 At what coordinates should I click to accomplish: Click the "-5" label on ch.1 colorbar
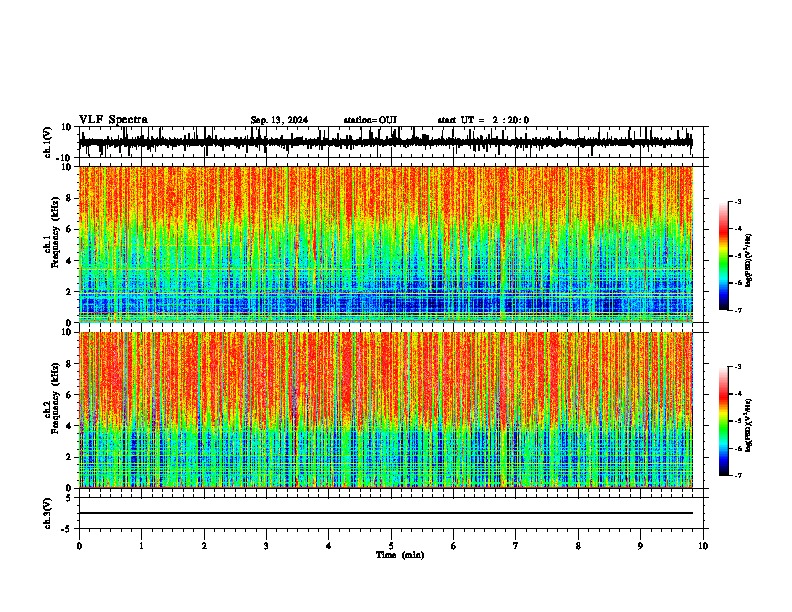tap(738, 256)
